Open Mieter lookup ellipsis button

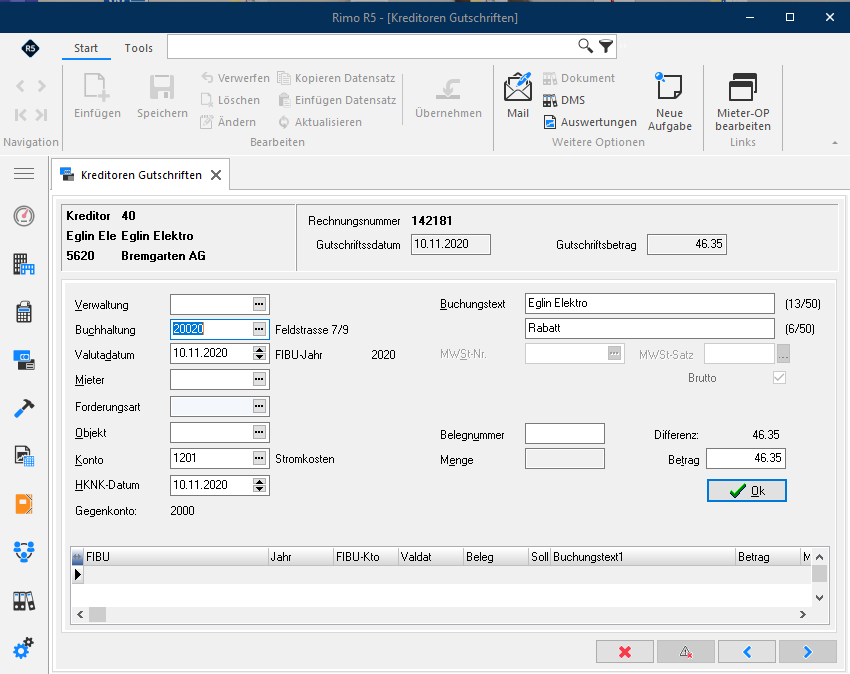(x=259, y=379)
